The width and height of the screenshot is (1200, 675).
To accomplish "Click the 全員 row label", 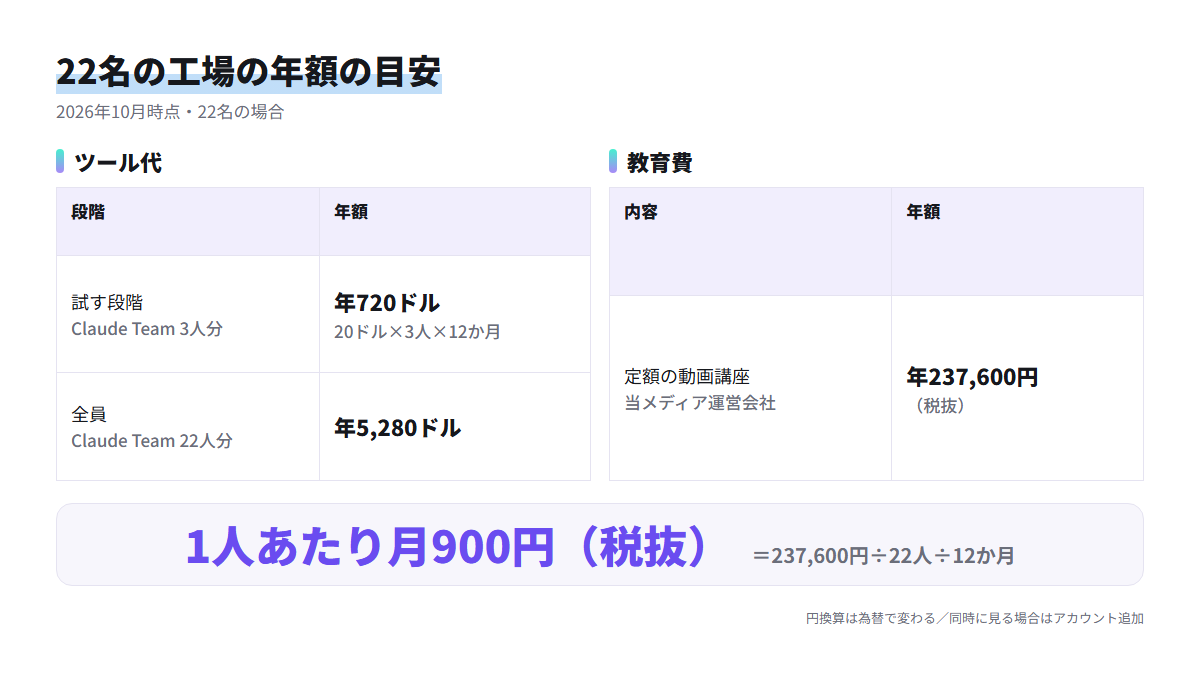I will 89,414.
